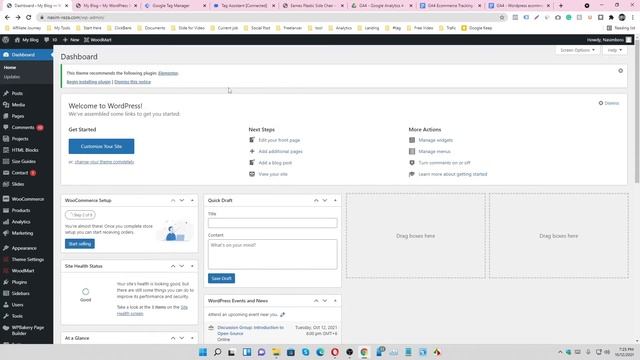
Task: Open WooCommerce in the sidebar
Action: pyautogui.click(x=28, y=199)
